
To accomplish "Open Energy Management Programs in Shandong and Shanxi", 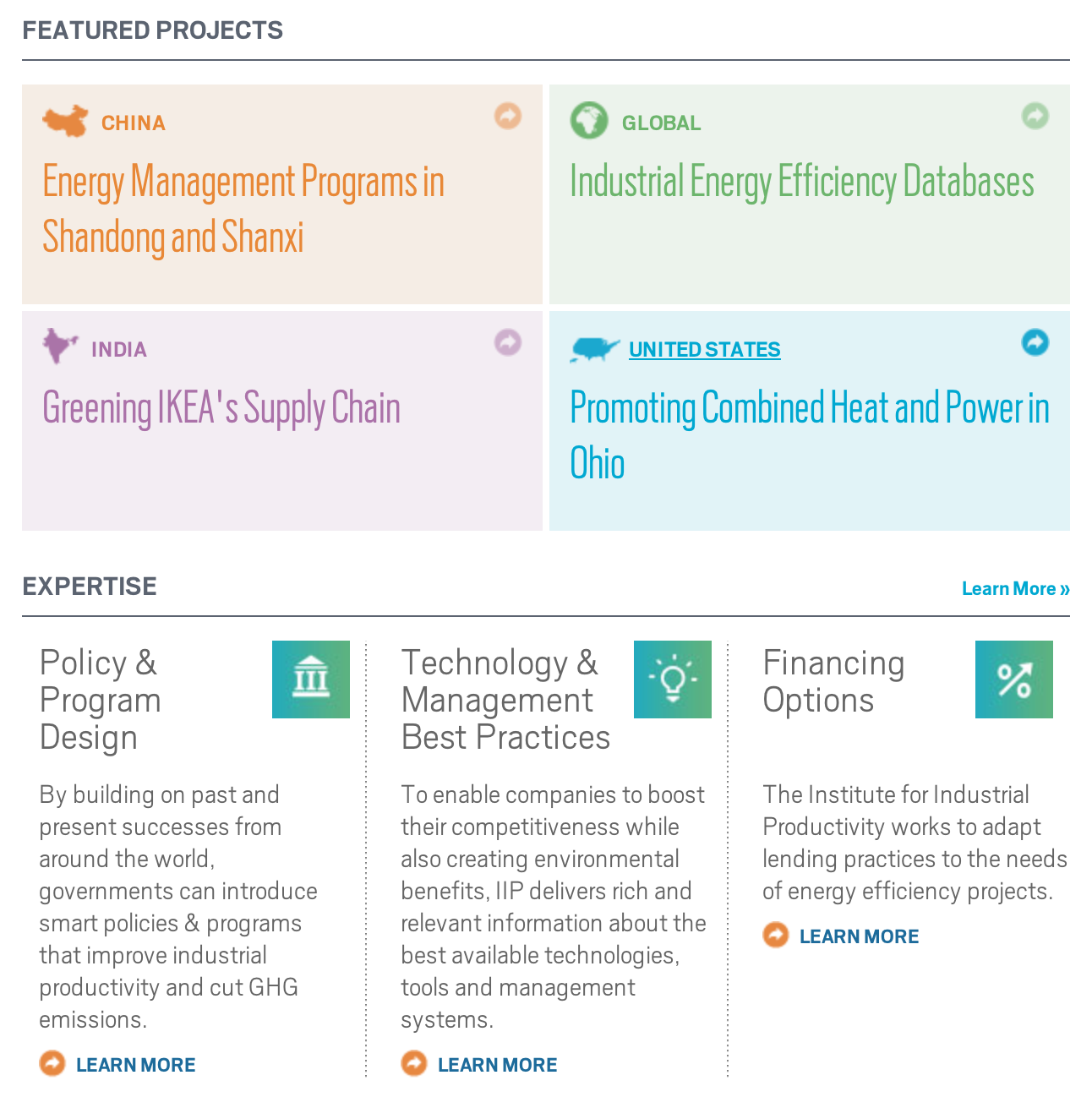I will click(x=243, y=209).
